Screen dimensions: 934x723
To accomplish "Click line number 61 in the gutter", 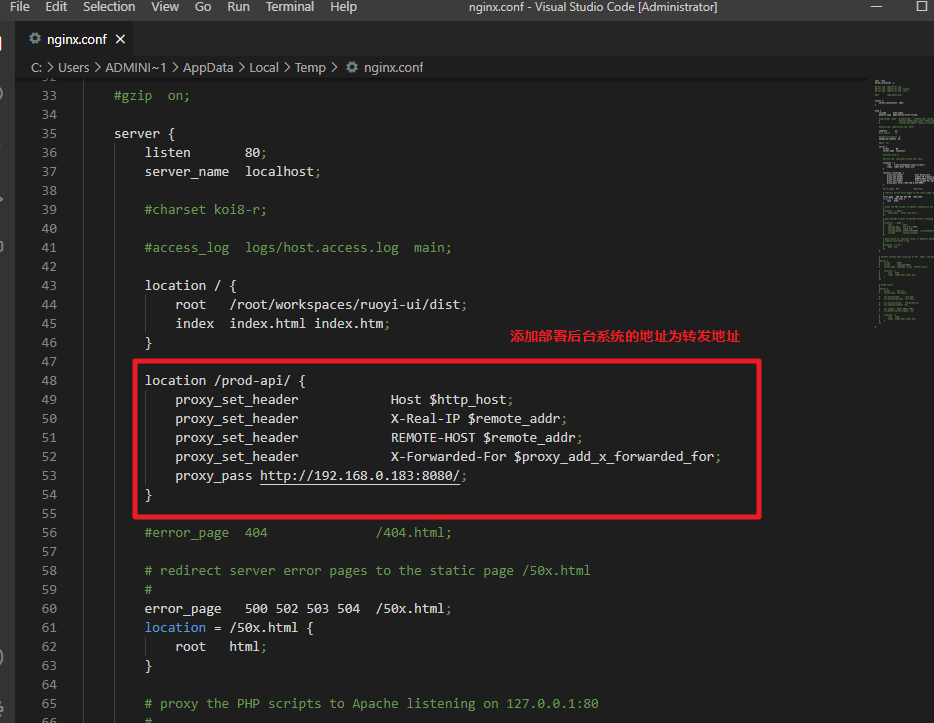I will 49,628.
